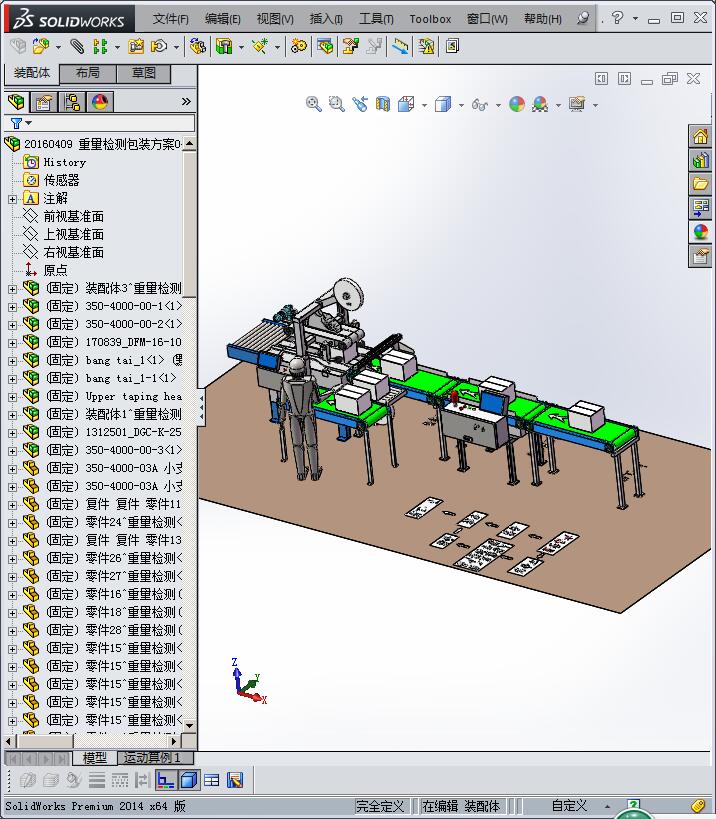
Task: Expand the 注解 tree node
Action: [12, 199]
